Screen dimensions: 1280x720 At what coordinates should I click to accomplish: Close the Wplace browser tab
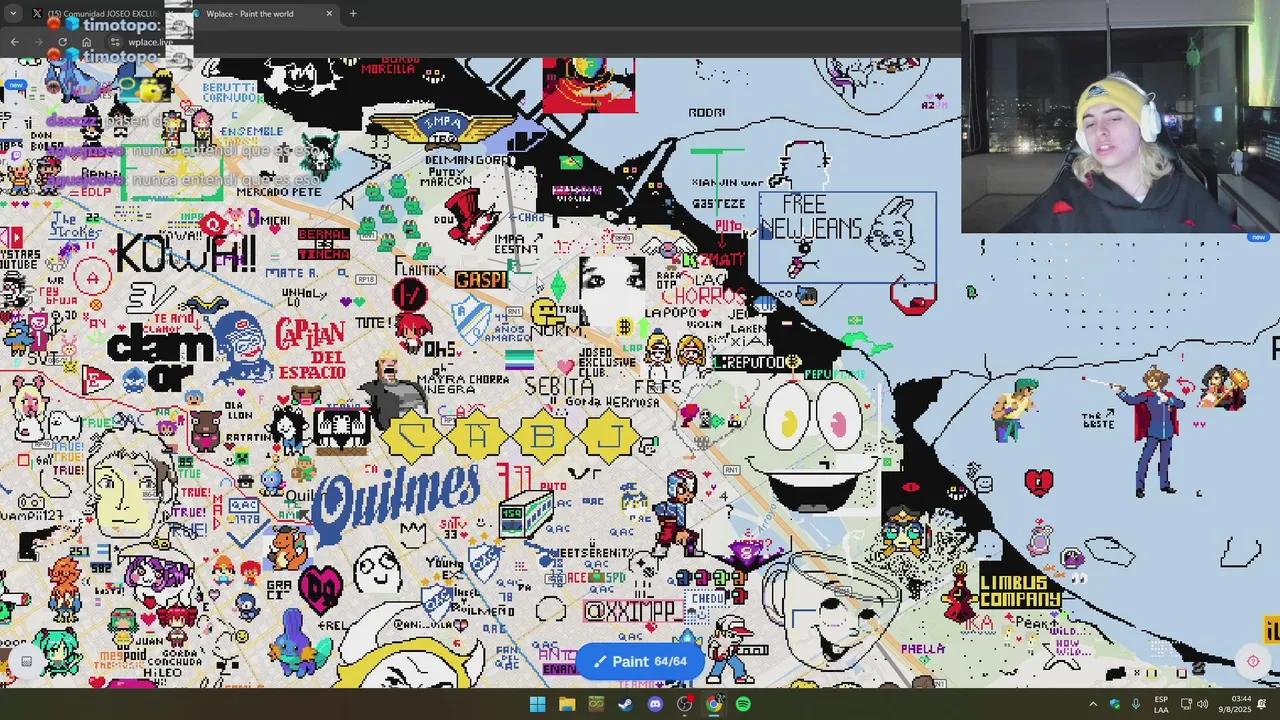pyautogui.click(x=329, y=14)
